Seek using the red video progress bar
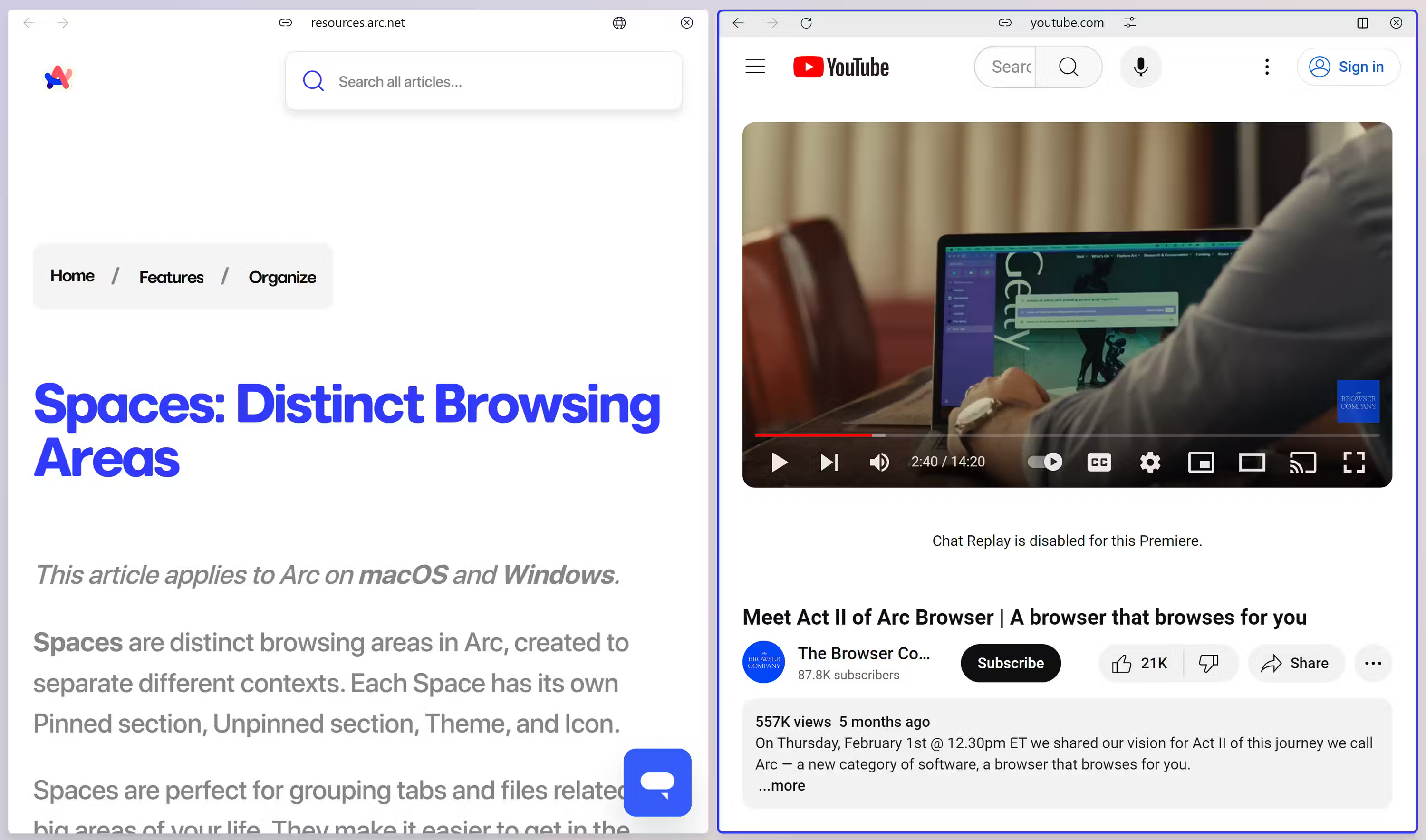This screenshot has height=840, width=1426. point(815,435)
